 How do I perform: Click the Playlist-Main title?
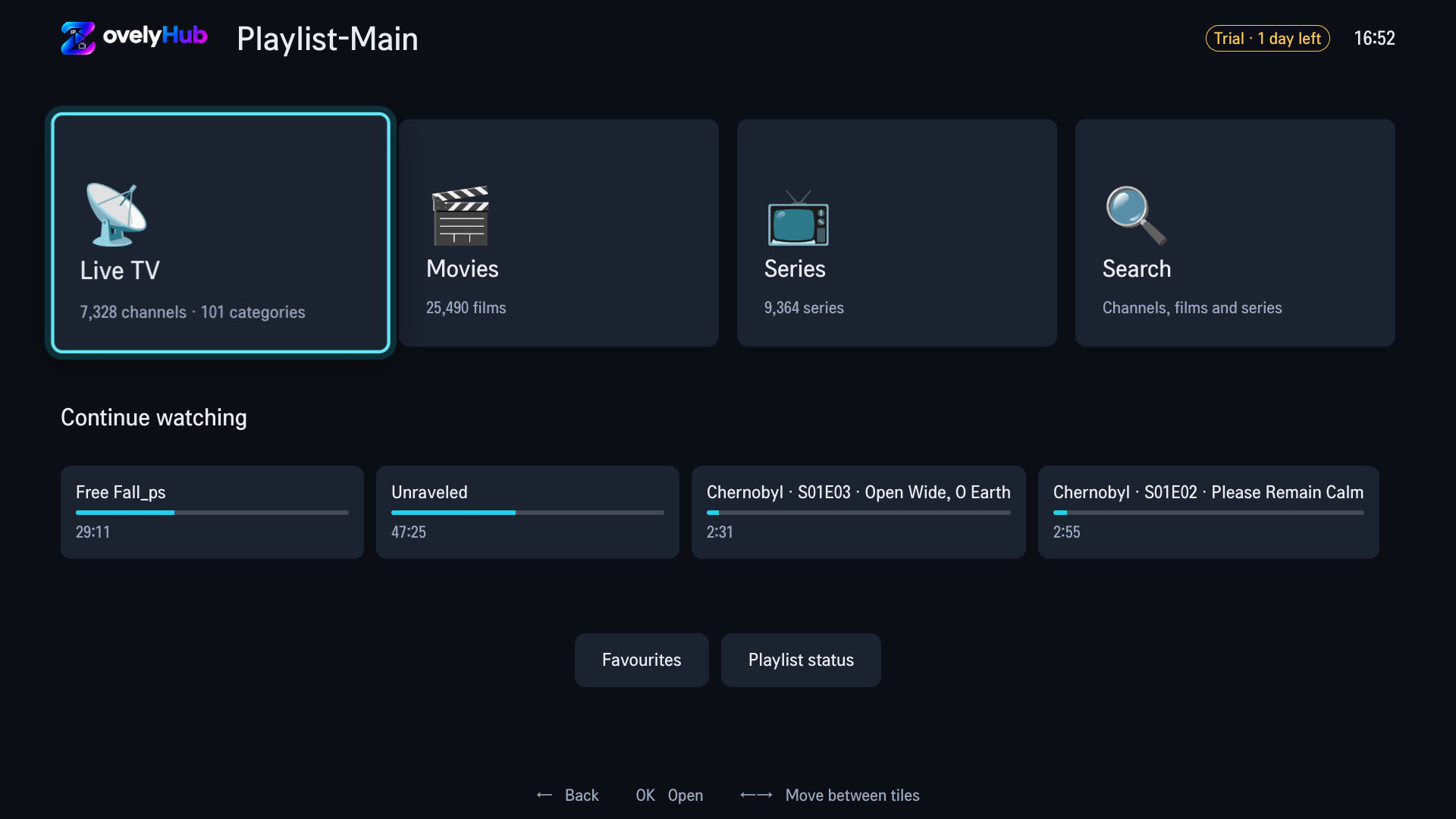[328, 39]
